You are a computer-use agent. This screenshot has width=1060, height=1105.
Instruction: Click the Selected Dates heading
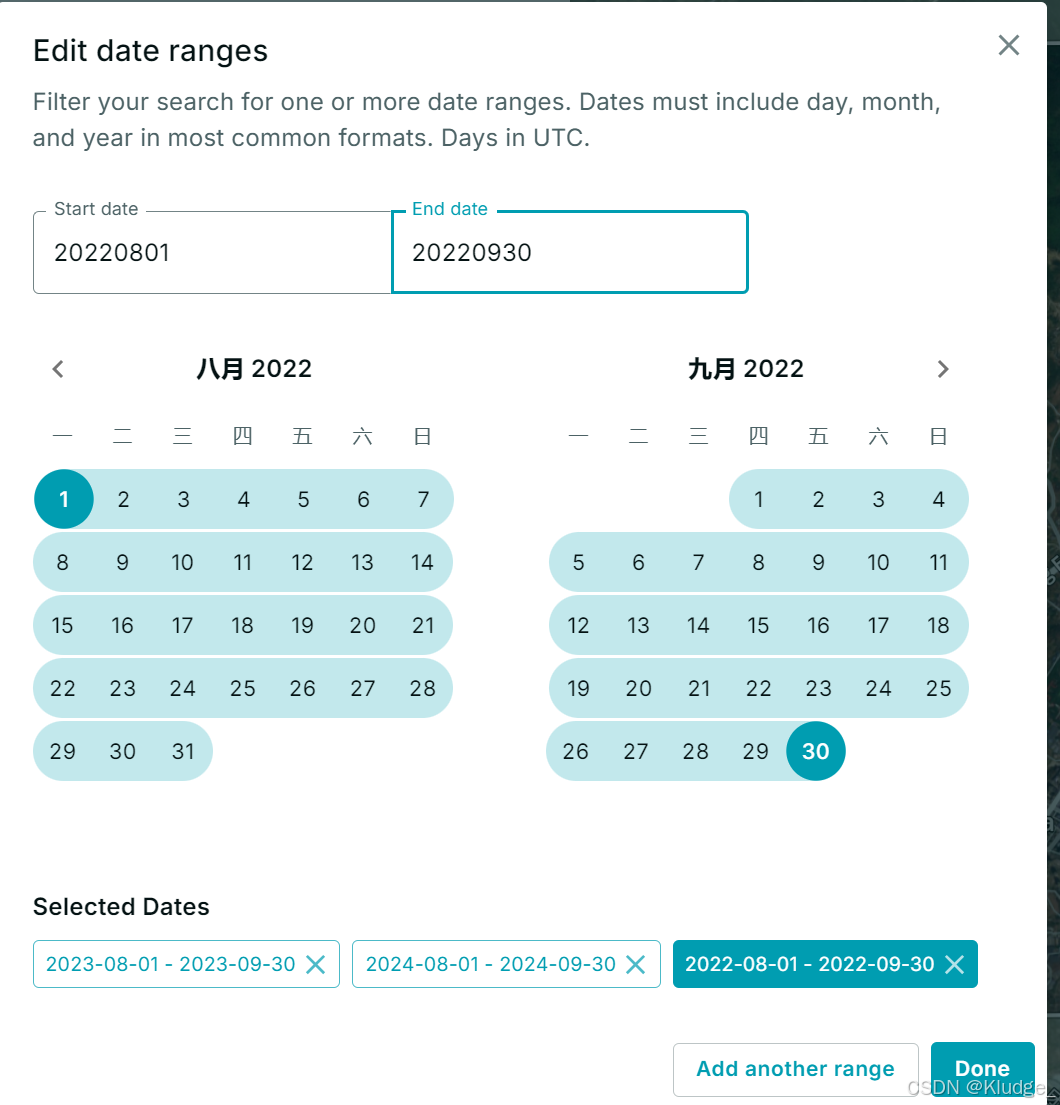[x=121, y=907]
